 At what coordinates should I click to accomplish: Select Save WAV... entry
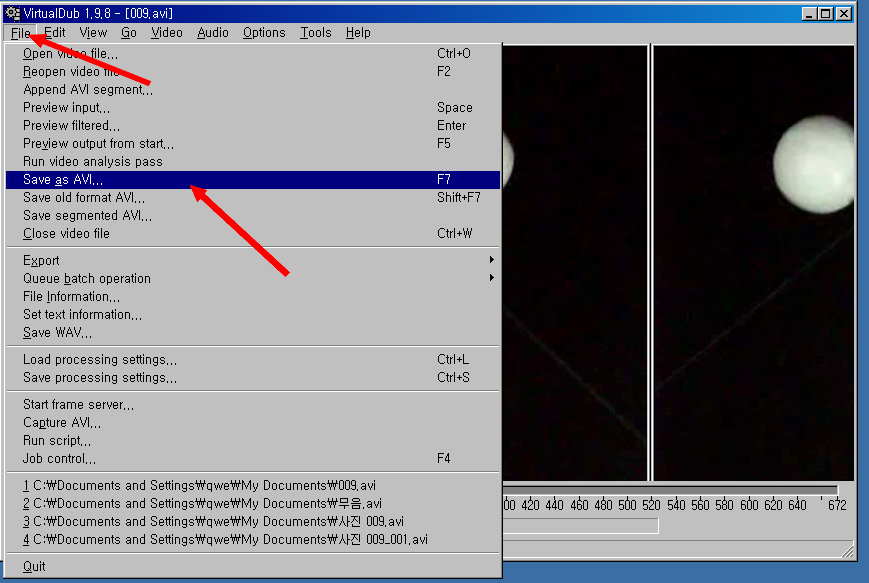click(x=253, y=333)
